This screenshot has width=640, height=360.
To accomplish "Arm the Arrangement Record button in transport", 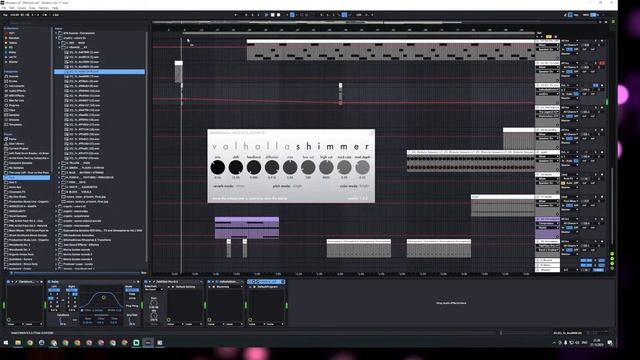I will (279, 15).
